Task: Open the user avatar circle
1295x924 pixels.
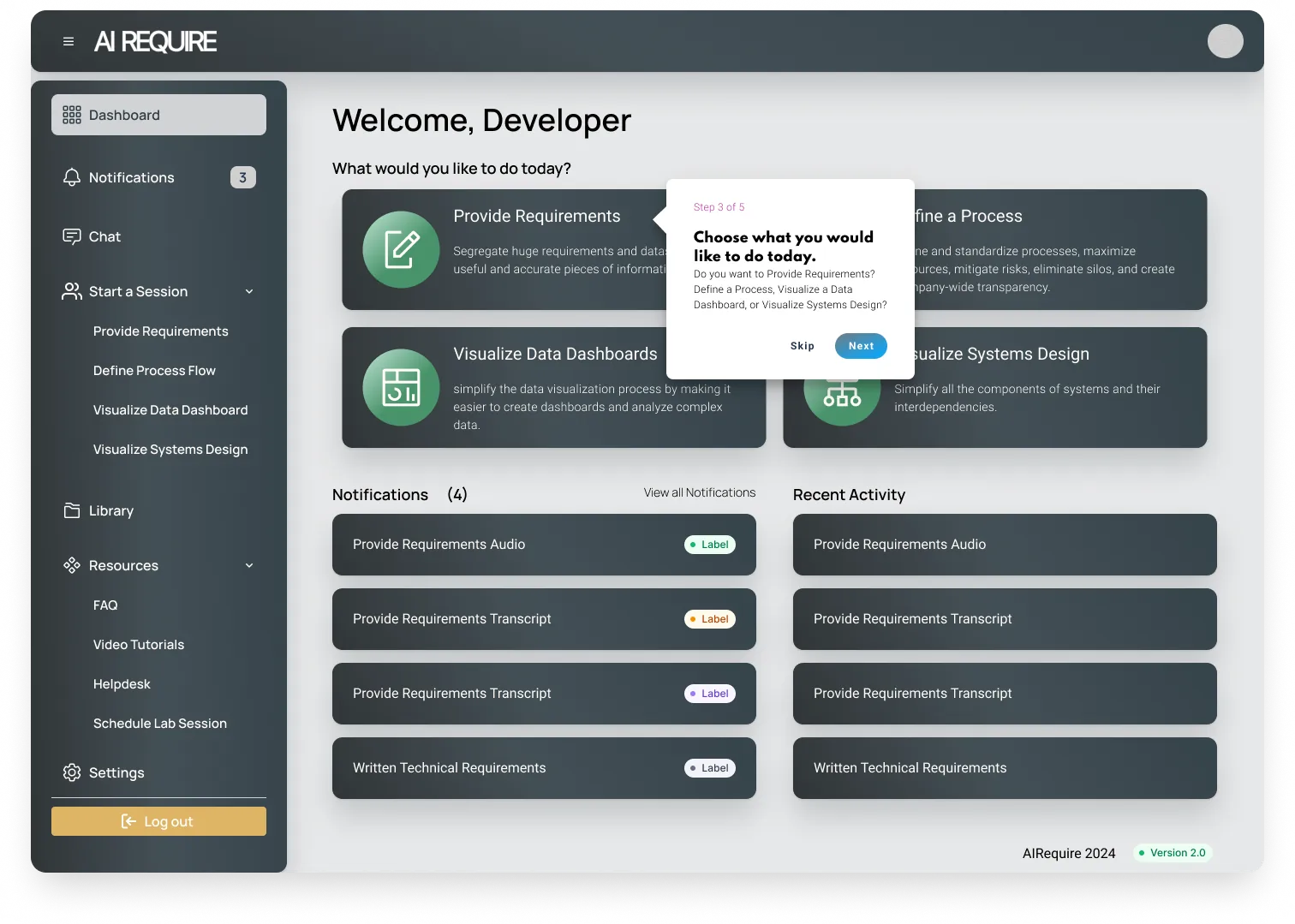Action: tap(1225, 41)
